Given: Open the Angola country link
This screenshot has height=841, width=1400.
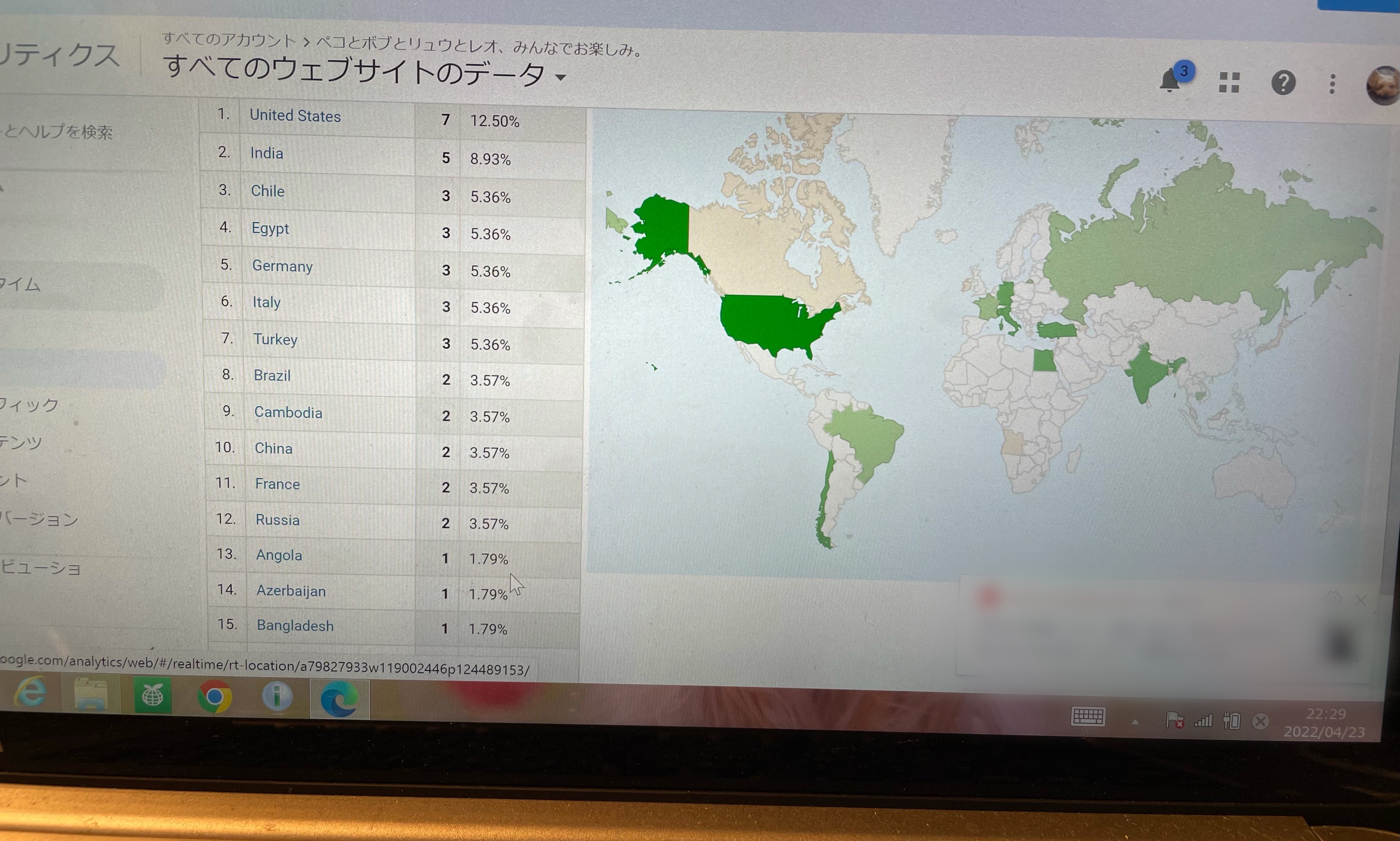Looking at the screenshot, I should pos(279,555).
